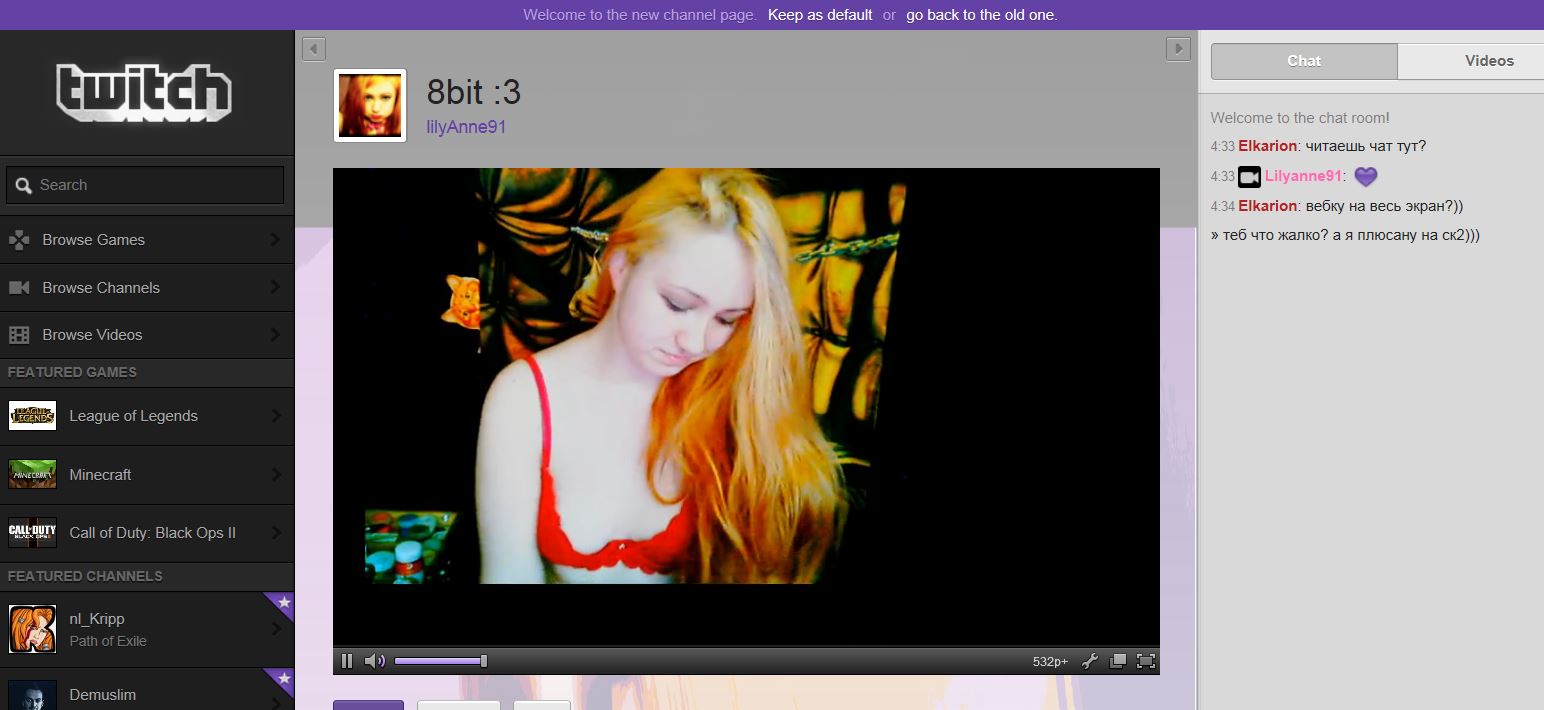1544x710 pixels.
Task: Open Call of Duty: Black Ops II
Action: (147, 533)
